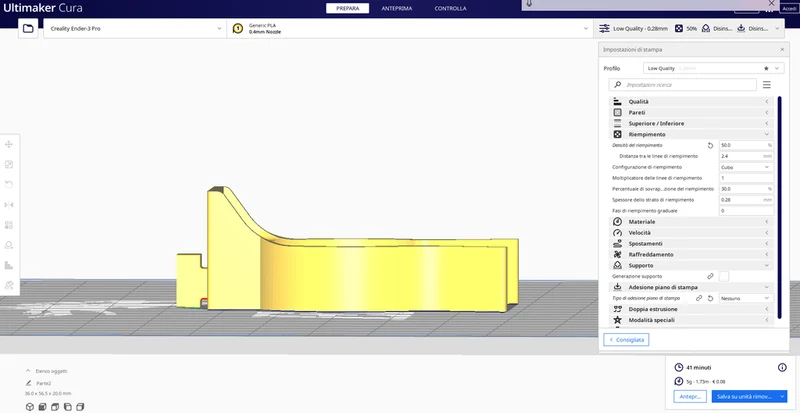Screen dimensions: 800x413
Task: Click the clock icon beside 41 minuti
Action: (679, 368)
